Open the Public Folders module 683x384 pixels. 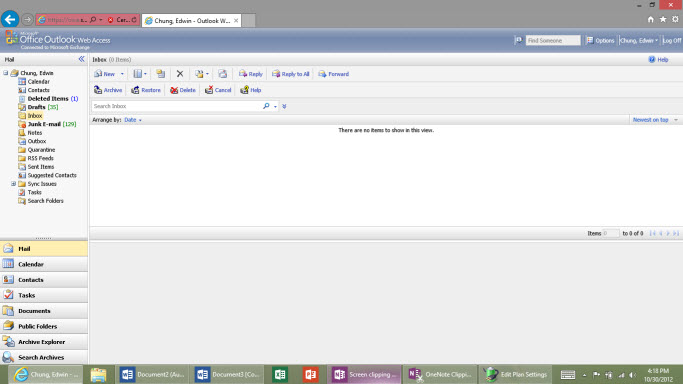coord(44,326)
